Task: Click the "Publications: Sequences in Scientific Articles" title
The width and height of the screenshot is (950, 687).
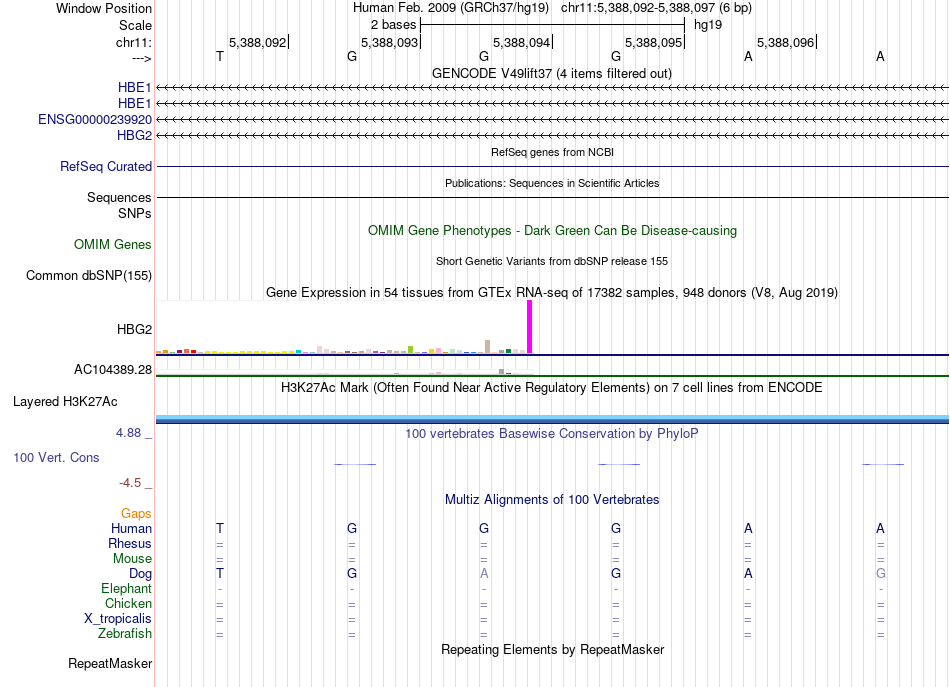Action: pos(552,183)
